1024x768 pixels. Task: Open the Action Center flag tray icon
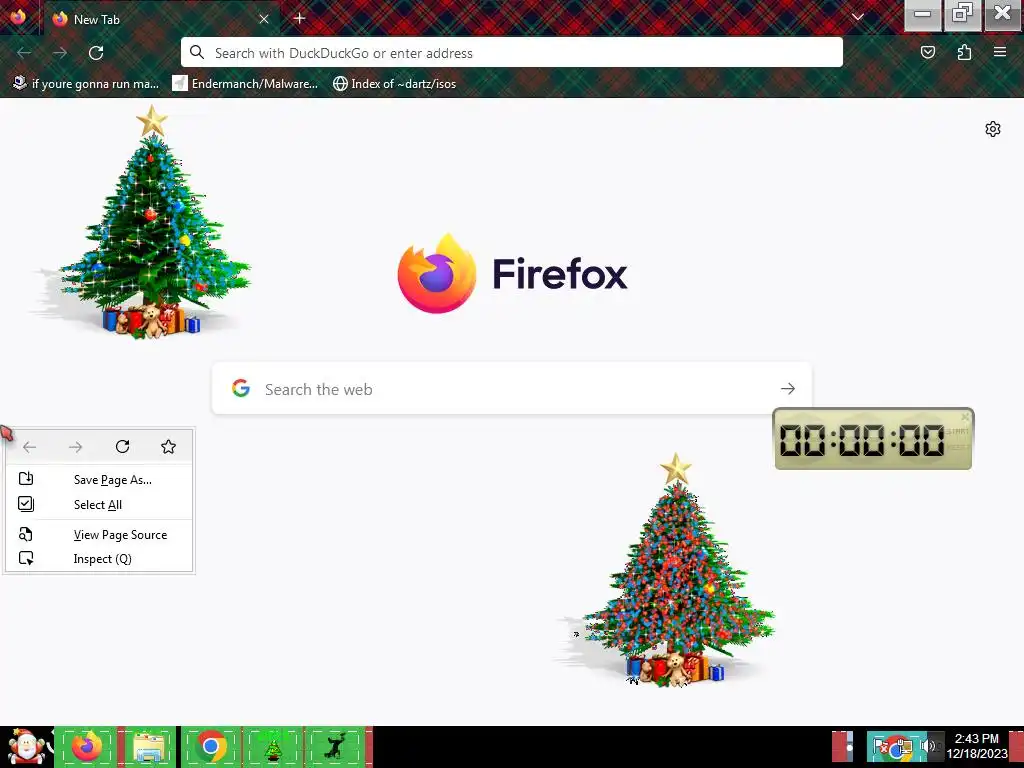880,746
